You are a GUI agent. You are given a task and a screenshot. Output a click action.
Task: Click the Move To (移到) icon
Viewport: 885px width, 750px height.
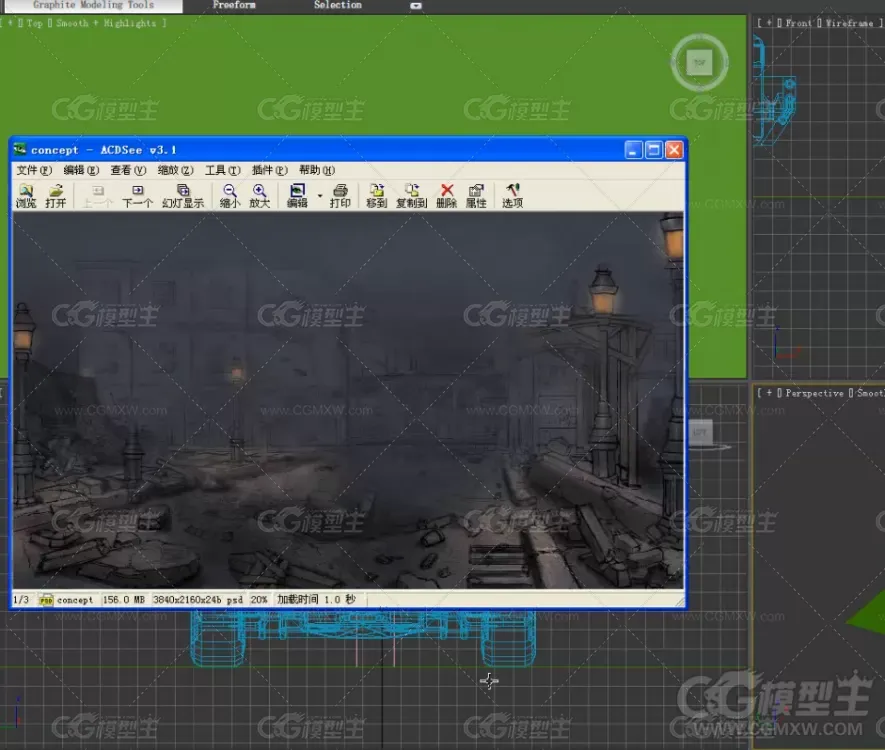pos(376,196)
